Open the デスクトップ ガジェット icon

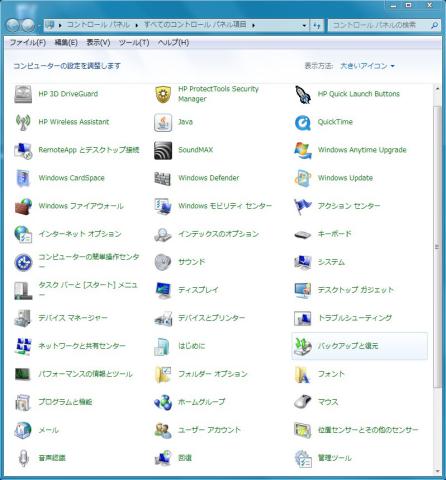pyautogui.click(x=303, y=290)
